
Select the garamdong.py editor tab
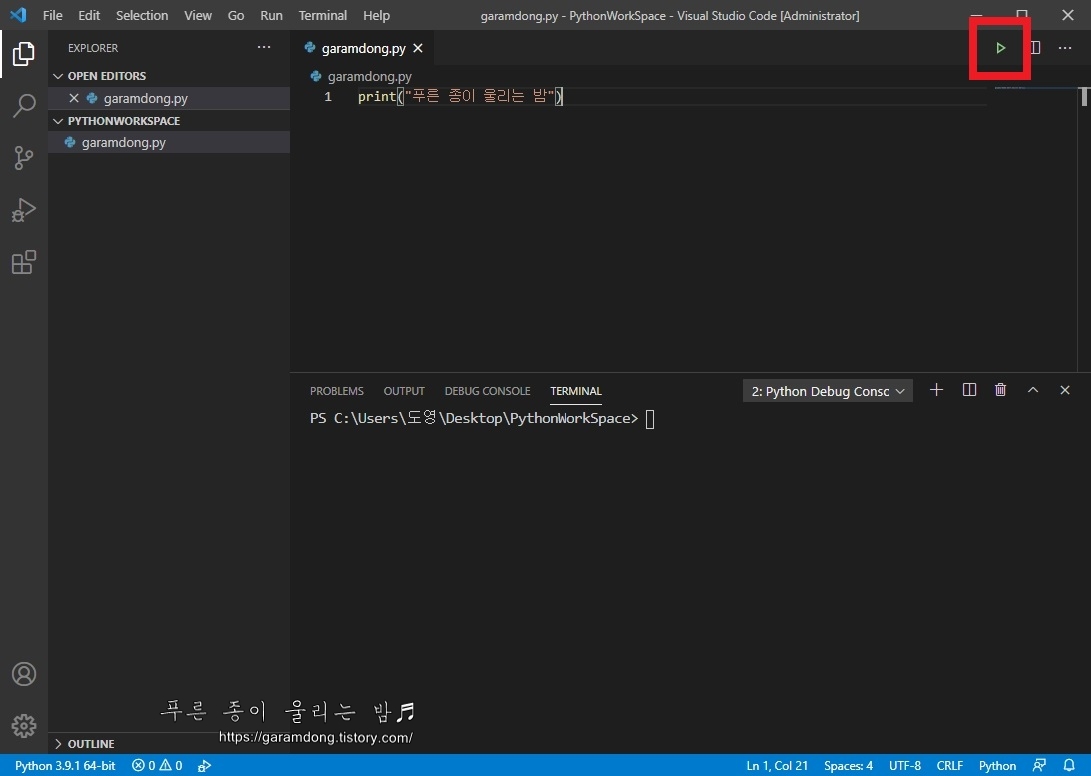(363, 48)
